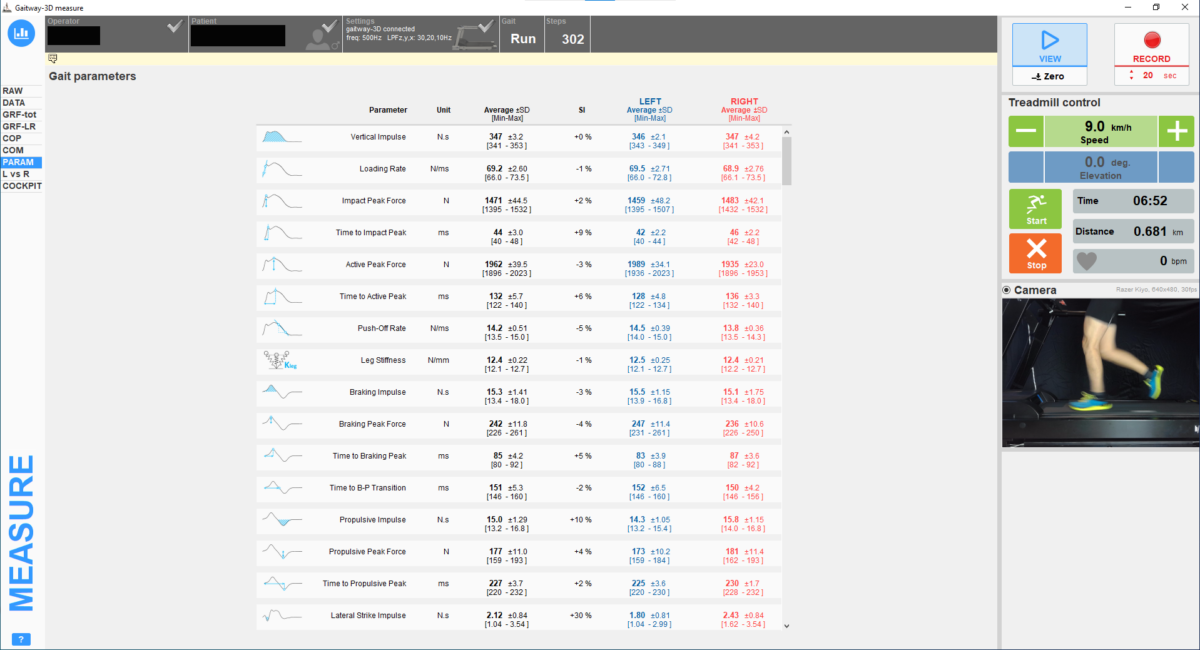The width and height of the screenshot is (1200, 650).
Task: Click the Zero button
Action: 1050,77
